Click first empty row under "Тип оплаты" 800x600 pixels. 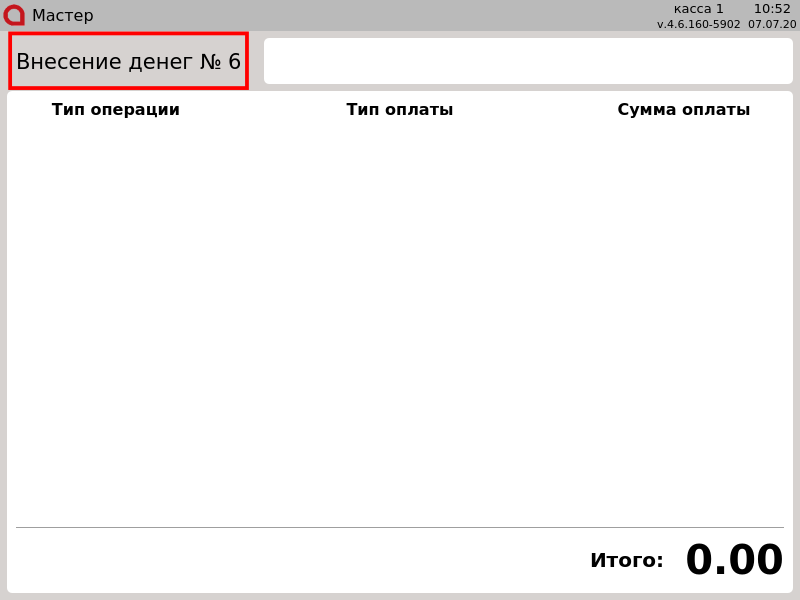pos(400,140)
